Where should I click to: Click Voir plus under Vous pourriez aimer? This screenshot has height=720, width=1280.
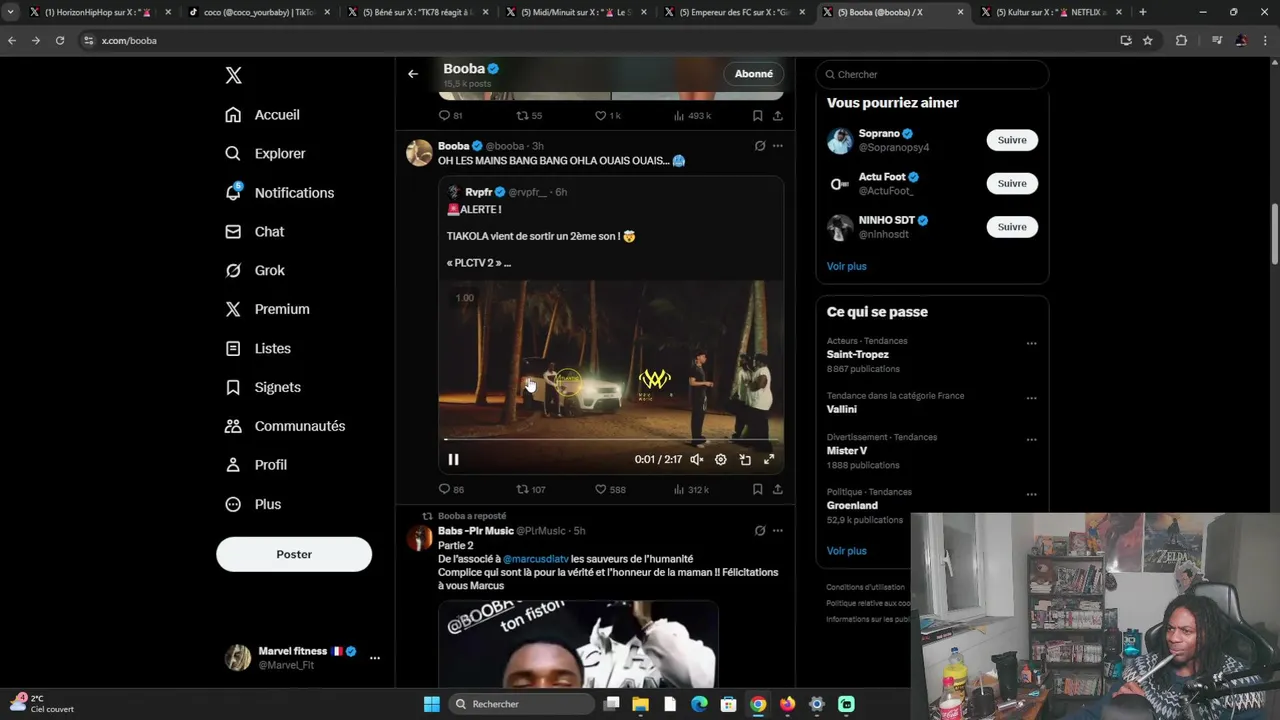pyautogui.click(x=846, y=266)
